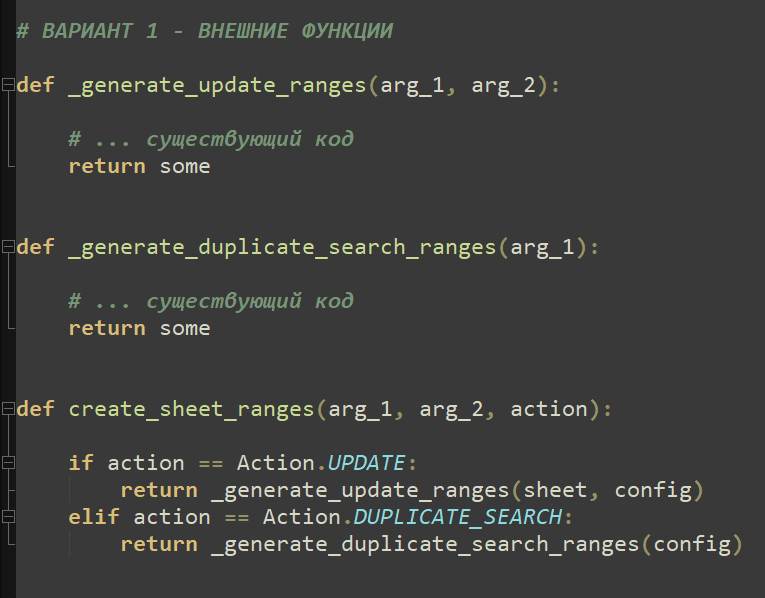Fold the 'elif action == Action.DUPLICATE_SEARCH' block
Screen dimensions: 765x598
pos(8,517)
